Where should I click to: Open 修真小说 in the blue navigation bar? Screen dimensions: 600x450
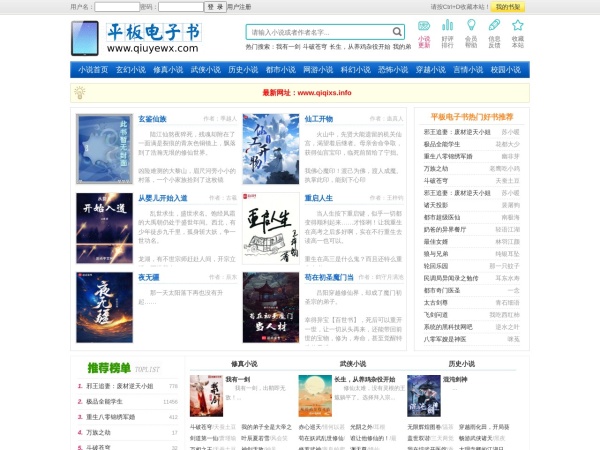coord(168,70)
